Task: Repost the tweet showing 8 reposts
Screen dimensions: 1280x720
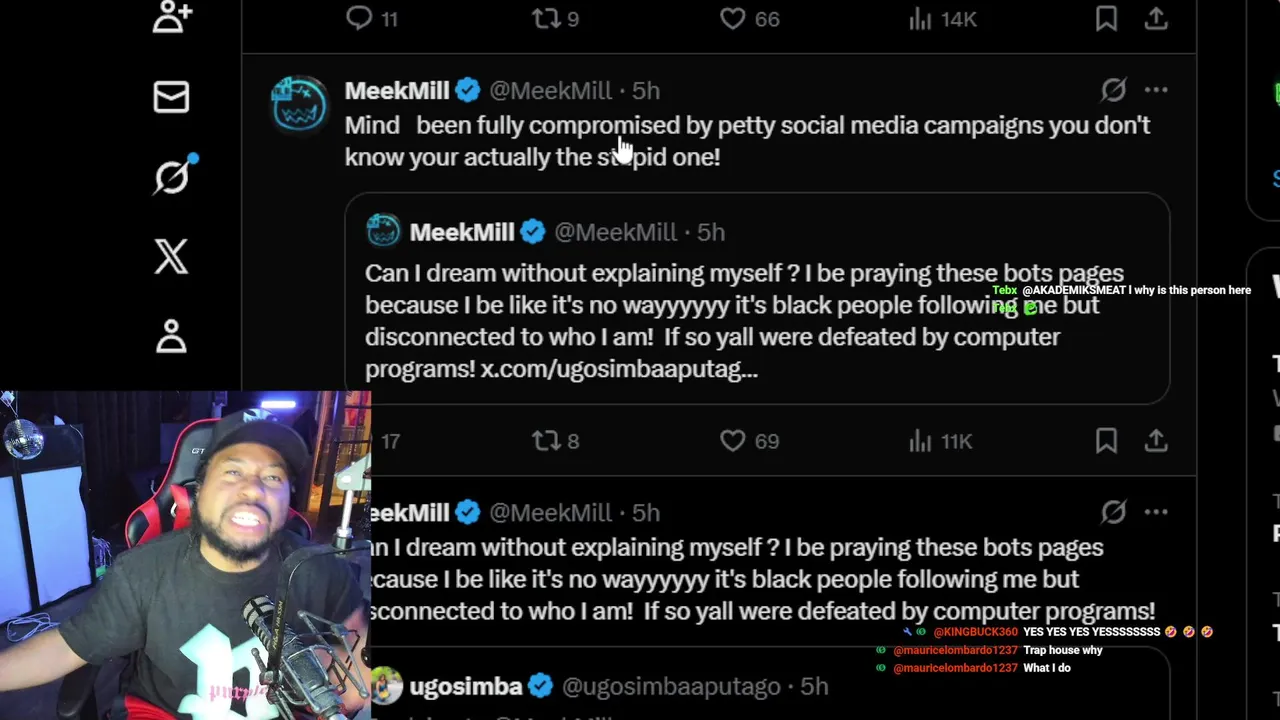Action: click(x=546, y=441)
